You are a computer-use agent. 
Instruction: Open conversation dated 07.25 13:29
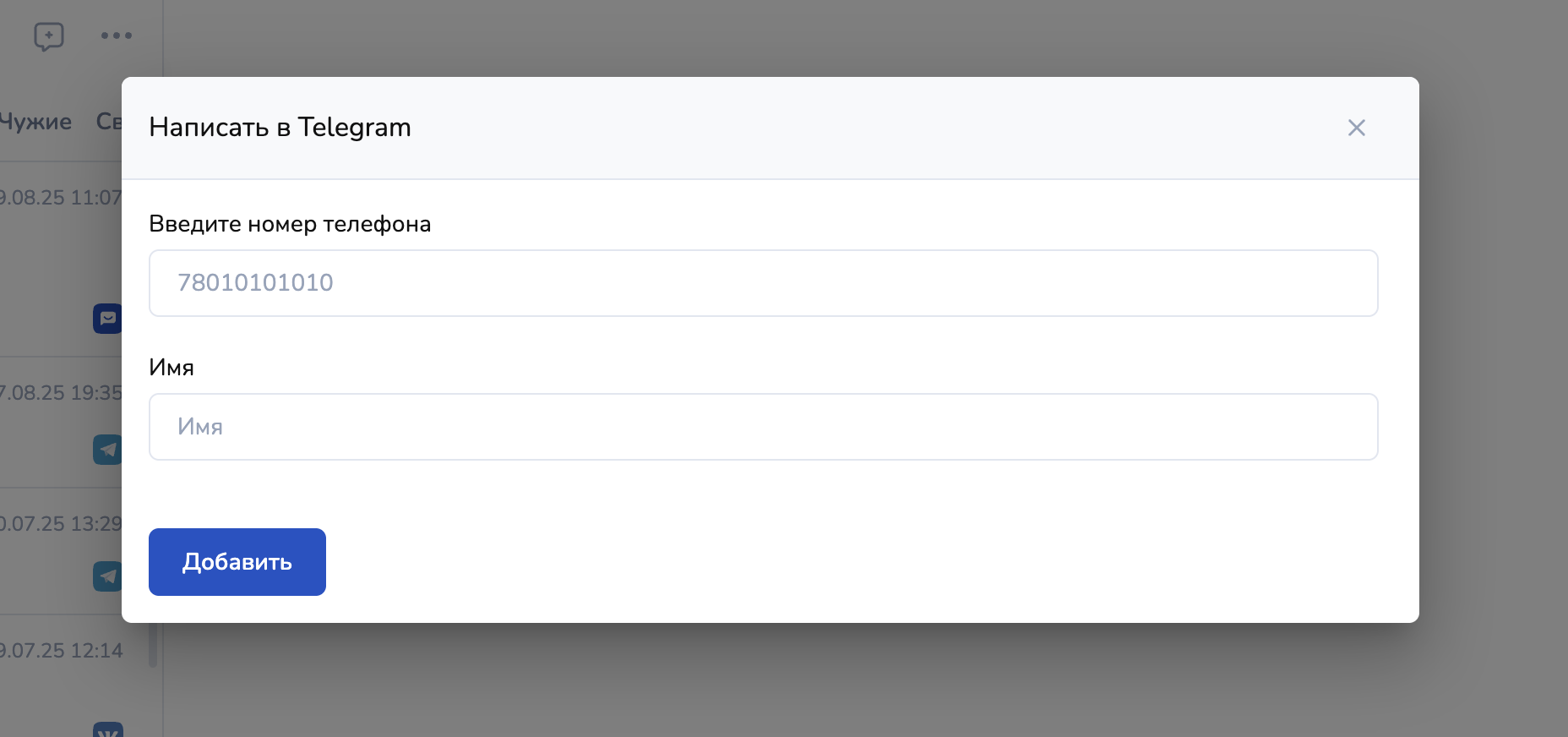[61, 552]
